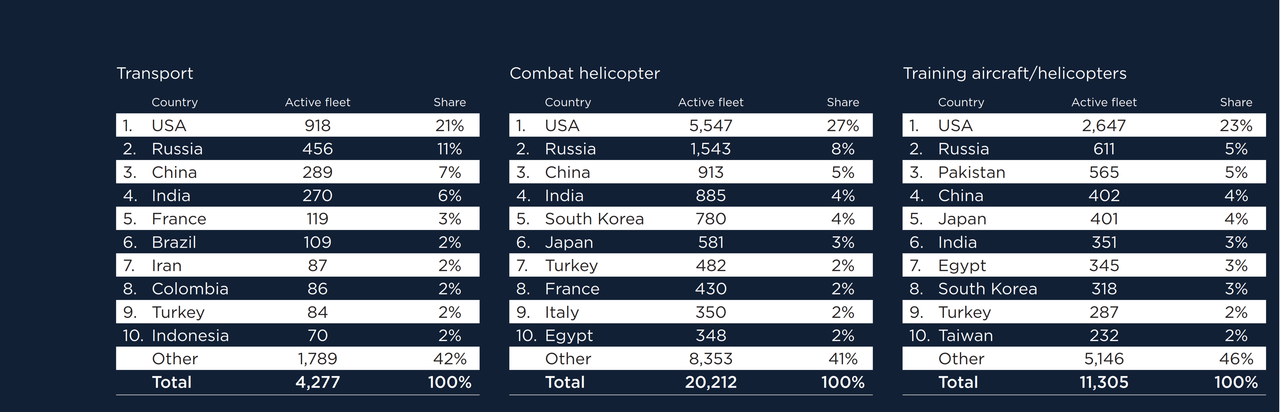Click Transport total value 4,277
This screenshot has height=412, width=1280.
(318, 382)
